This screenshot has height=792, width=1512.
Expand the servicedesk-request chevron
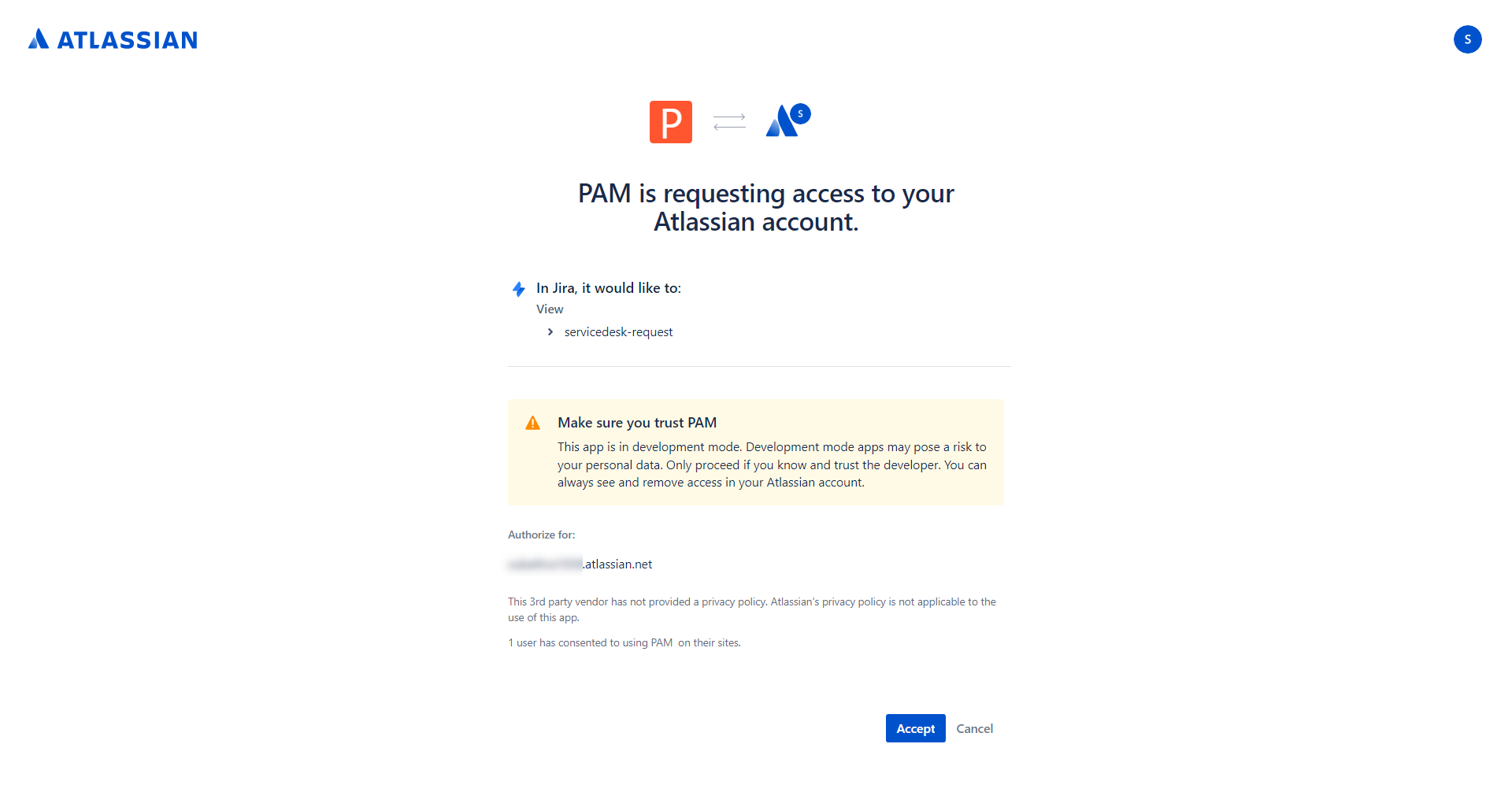coord(550,332)
